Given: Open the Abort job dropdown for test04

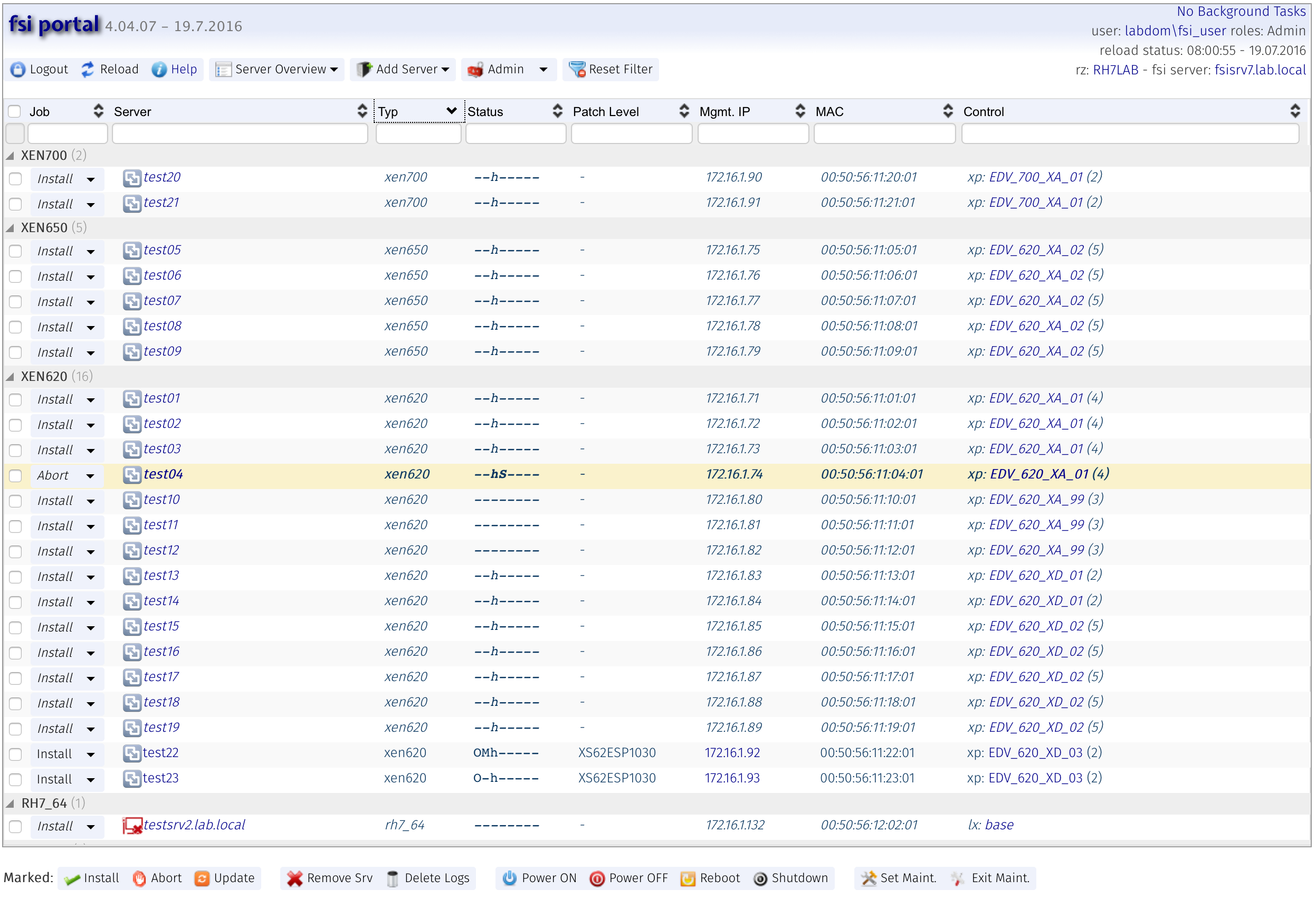Looking at the screenshot, I should click(91, 475).
